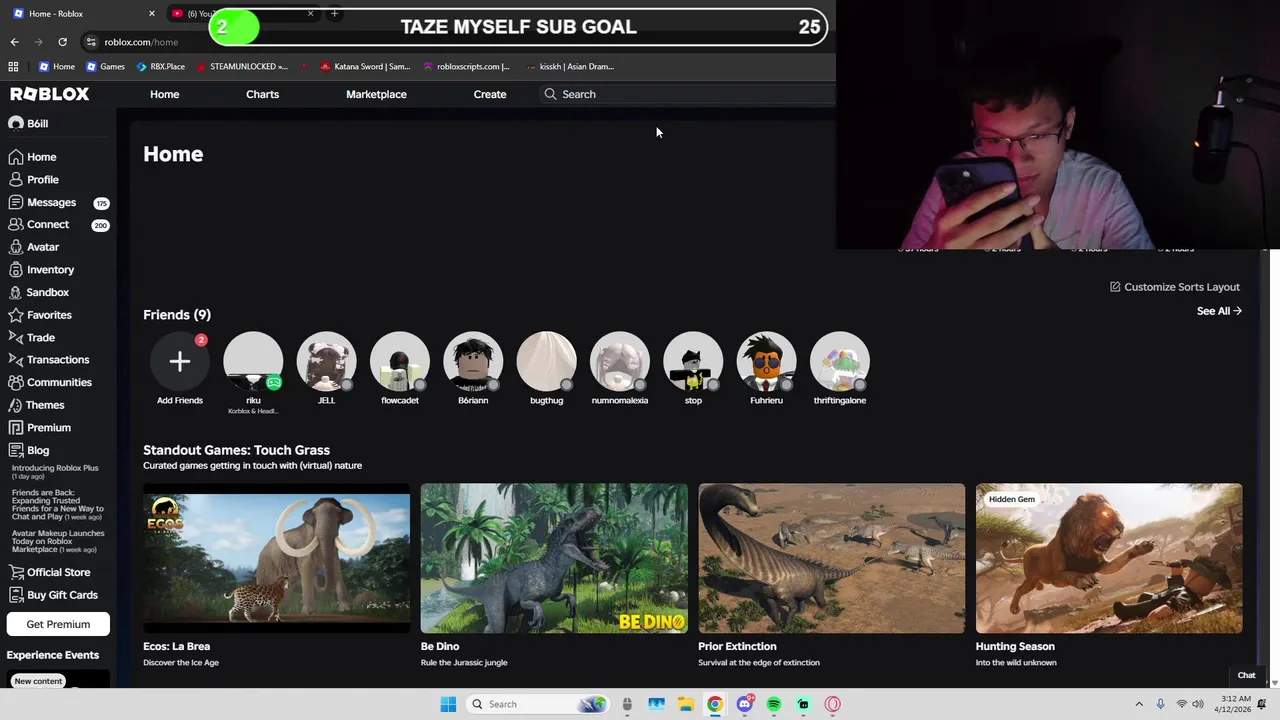The image size is (1280, 720).
Task: Open Transactions in the sidebar
Action: coord(49,360)
